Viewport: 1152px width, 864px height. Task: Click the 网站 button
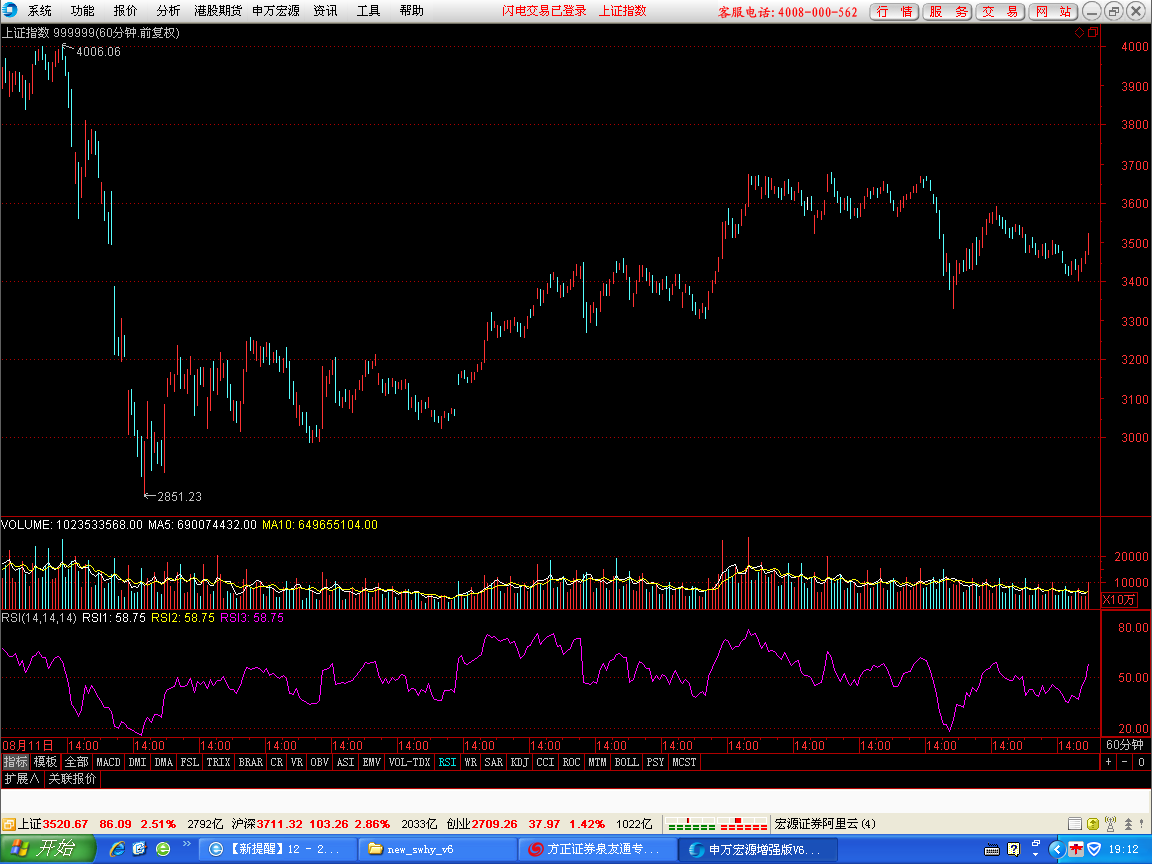pyautogui.click(x=1054, y=12)
